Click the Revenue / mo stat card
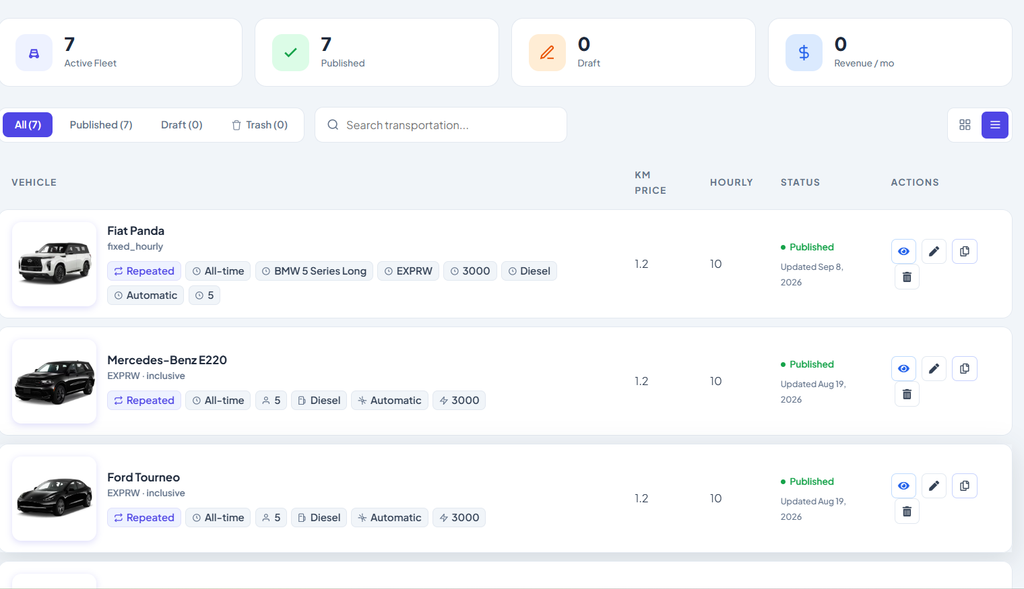The height and width of the screenshot is (589, 1024). pos(890,52)
